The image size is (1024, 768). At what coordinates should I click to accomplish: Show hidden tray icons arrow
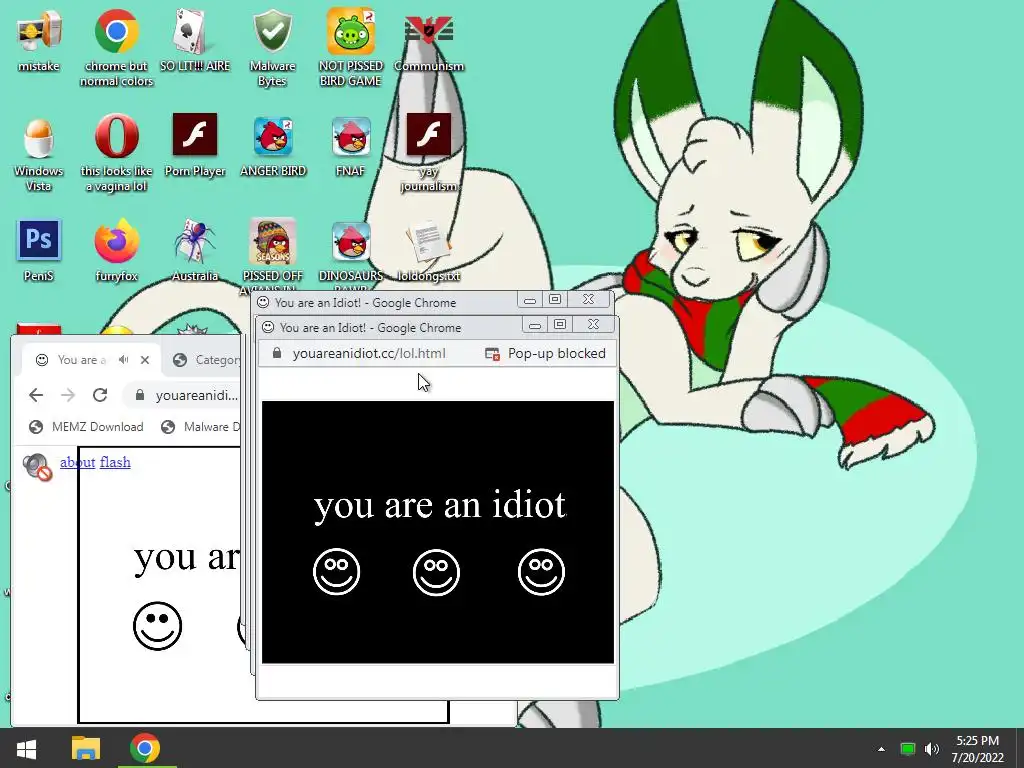tap(881, 748)
